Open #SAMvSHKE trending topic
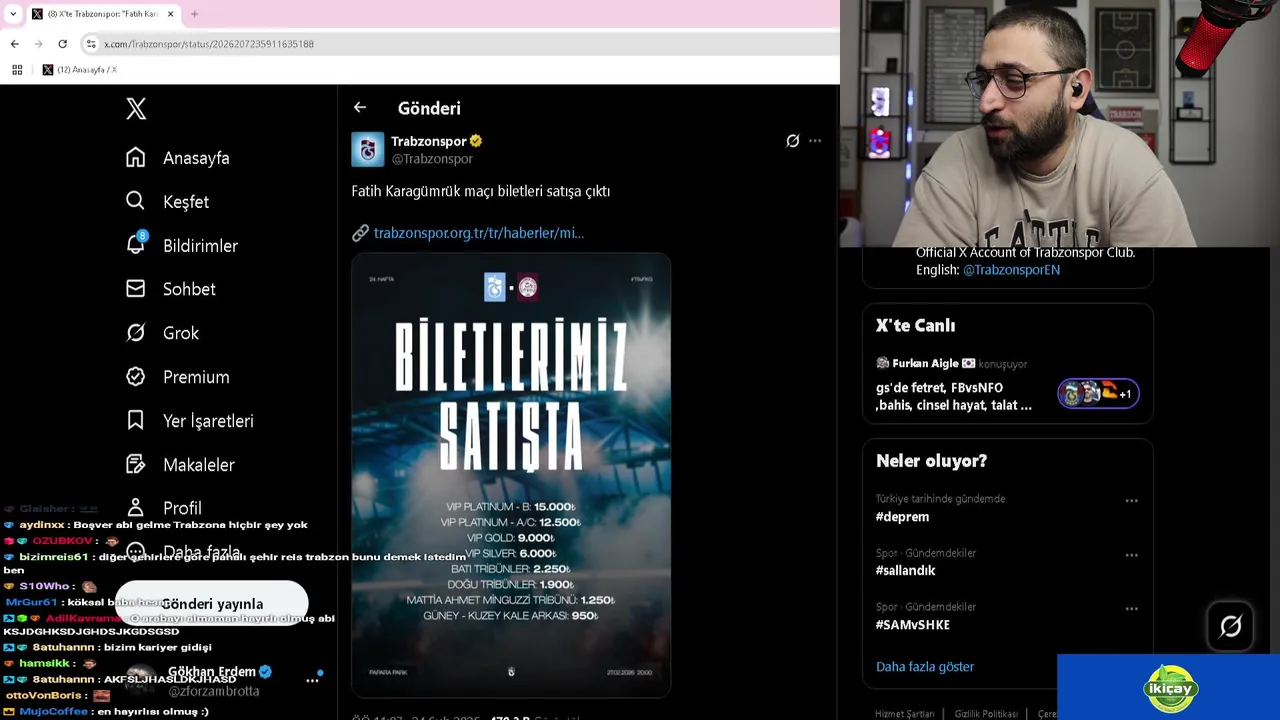Viewport: 1280px width, 720px height. (913, 625)
